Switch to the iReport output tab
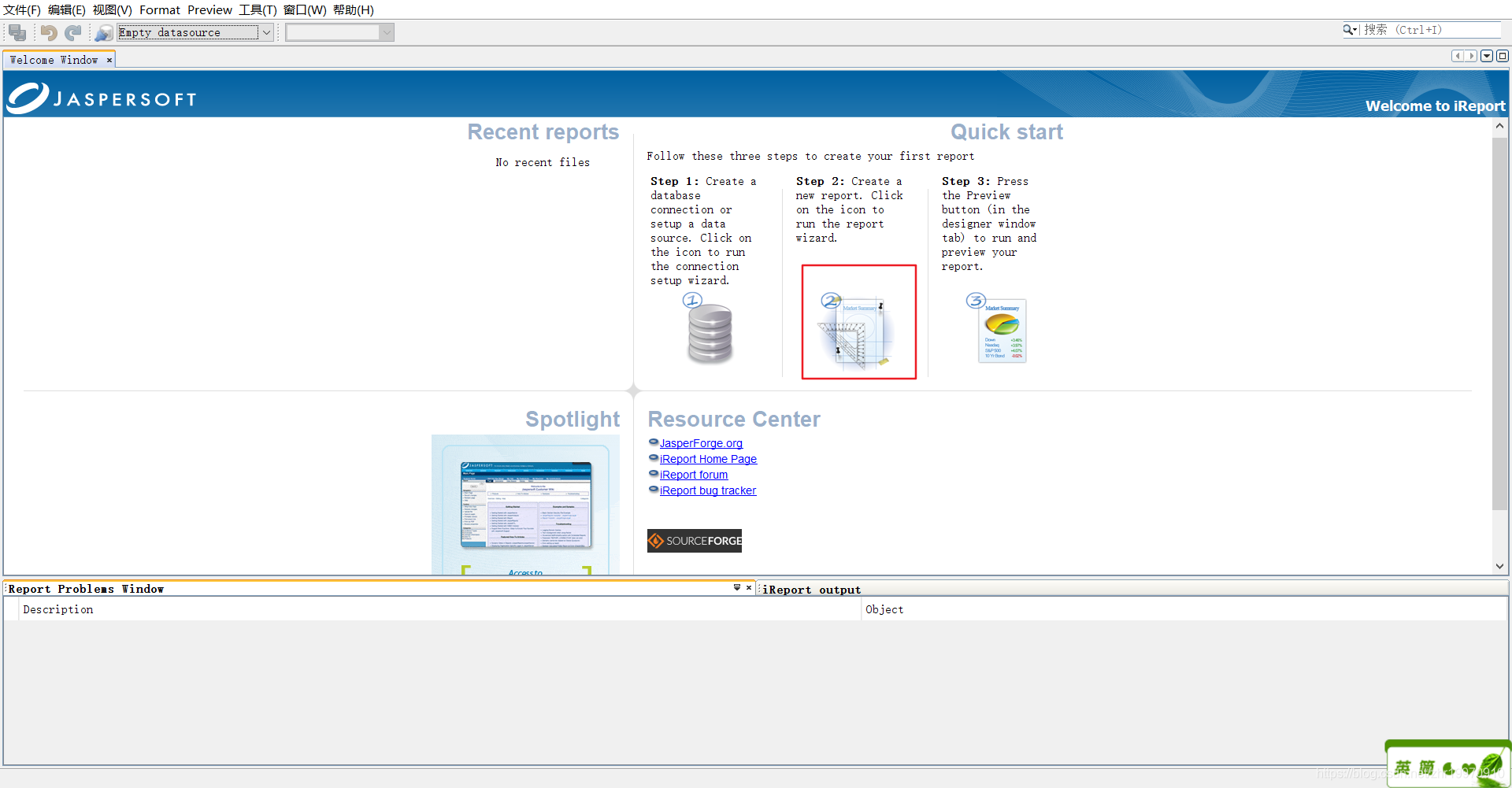Viewport: 1512px width, 788px height. pos(811,590)
